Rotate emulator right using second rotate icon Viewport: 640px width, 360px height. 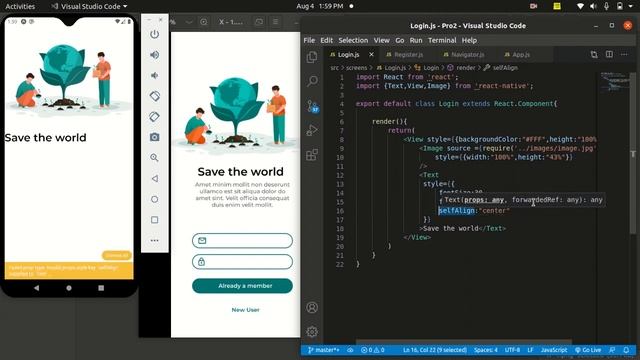tap(154, 117)
